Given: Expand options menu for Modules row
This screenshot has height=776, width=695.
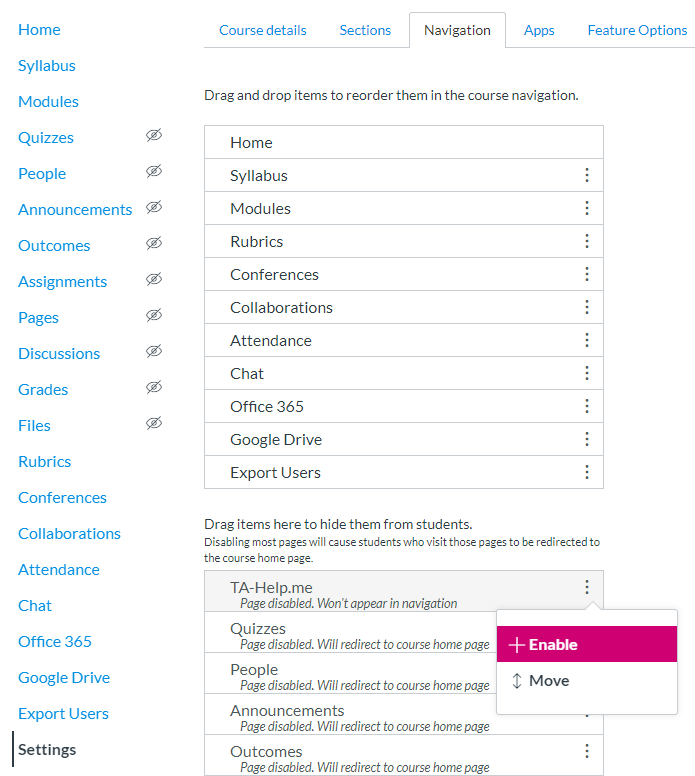Looking at the screenshot, I should point(587,208).
